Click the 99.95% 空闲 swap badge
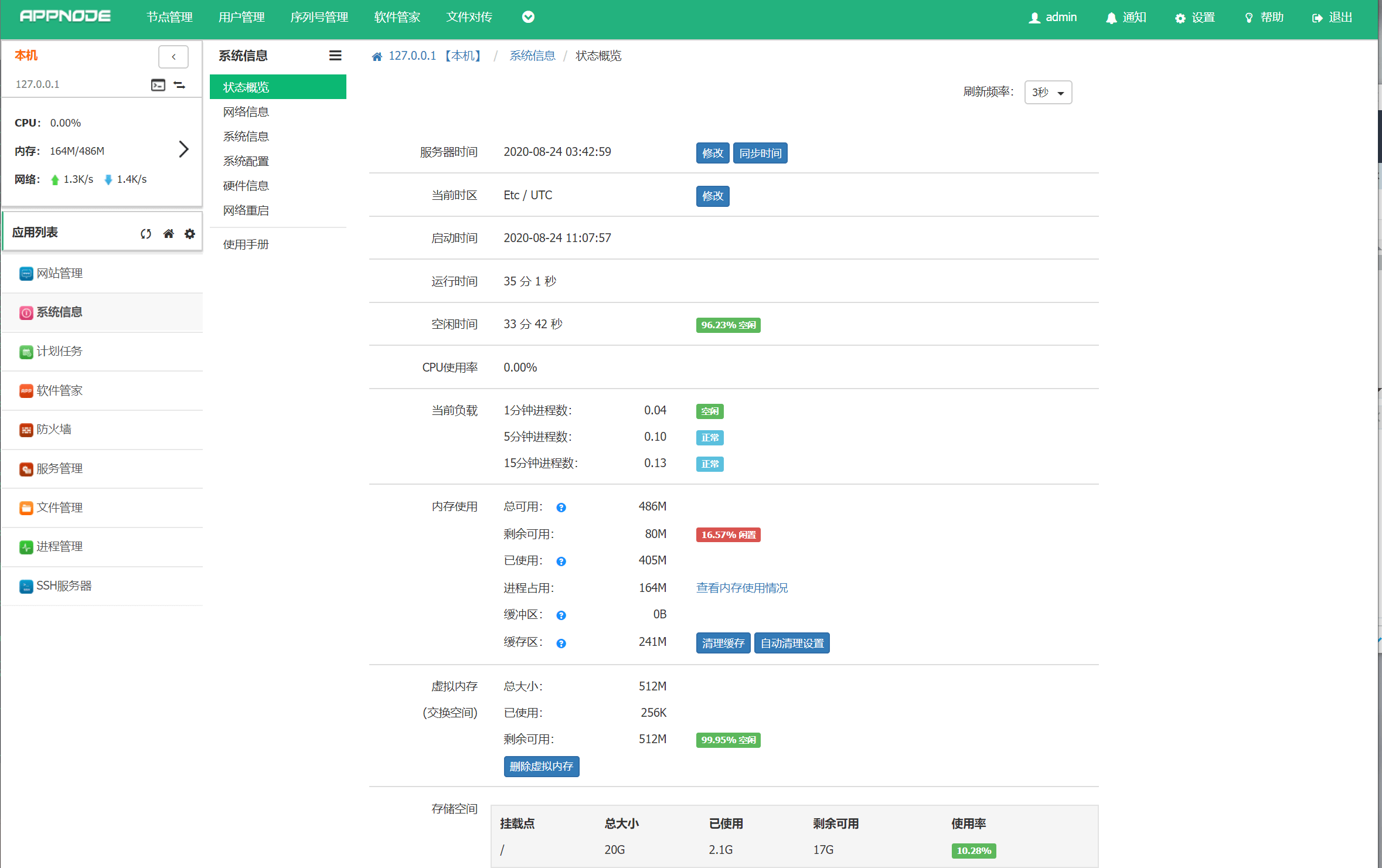The height and width of the screenshot is (868, 1382). (728, 740)
